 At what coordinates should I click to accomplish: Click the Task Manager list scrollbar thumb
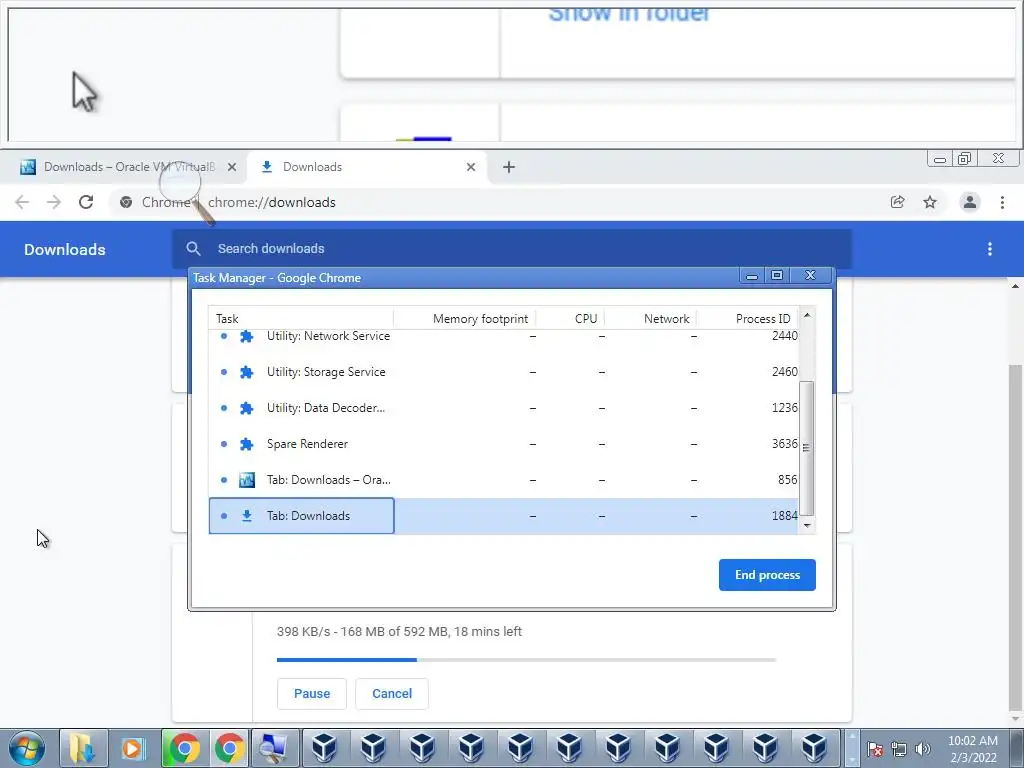(x=807, y=448)
